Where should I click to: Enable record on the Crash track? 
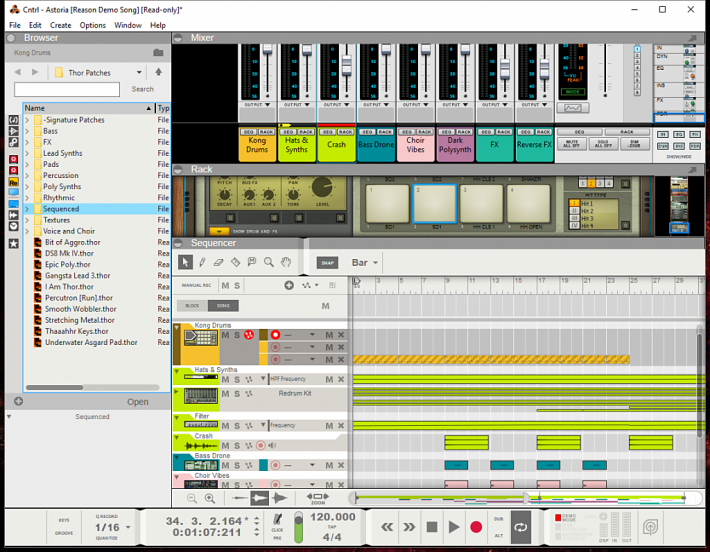(x=260, y=446)
